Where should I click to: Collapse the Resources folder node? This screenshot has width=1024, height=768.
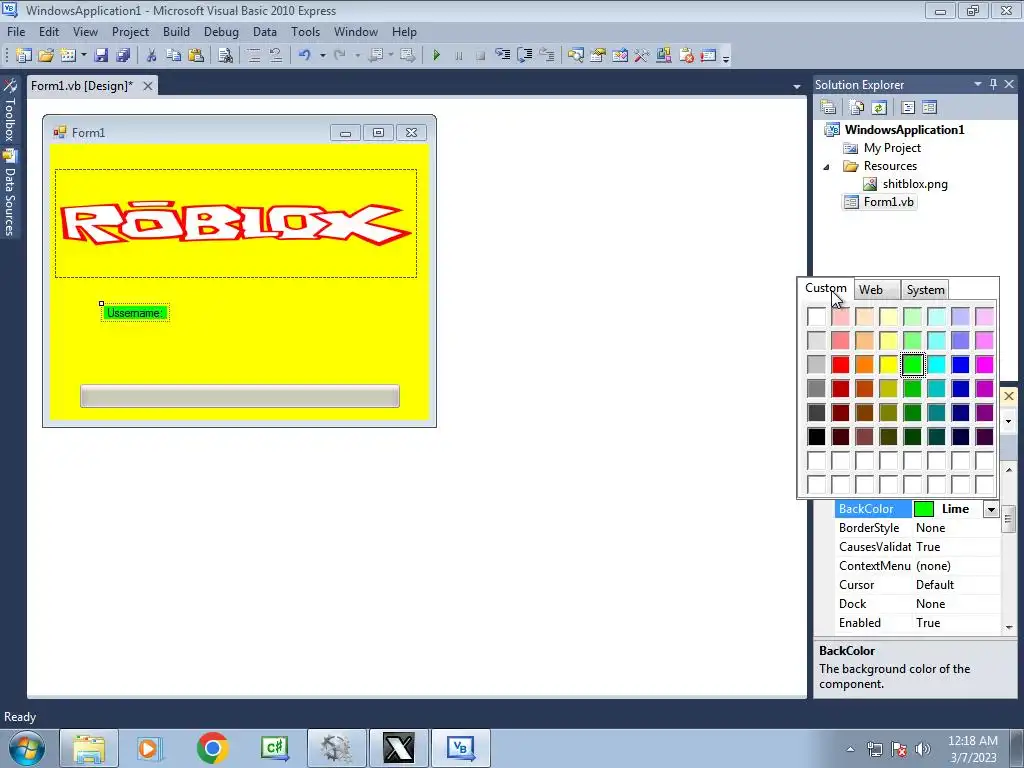tap(826, 167)
